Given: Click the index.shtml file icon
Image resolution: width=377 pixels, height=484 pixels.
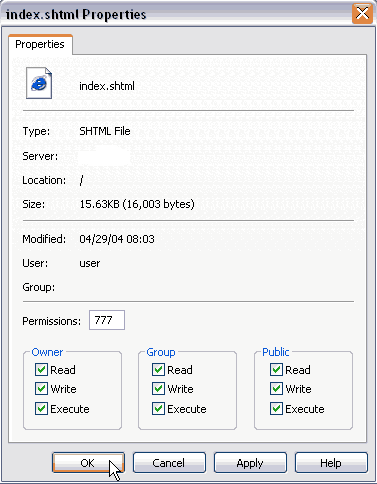Looking at the screenshot, I should [39, 83].
